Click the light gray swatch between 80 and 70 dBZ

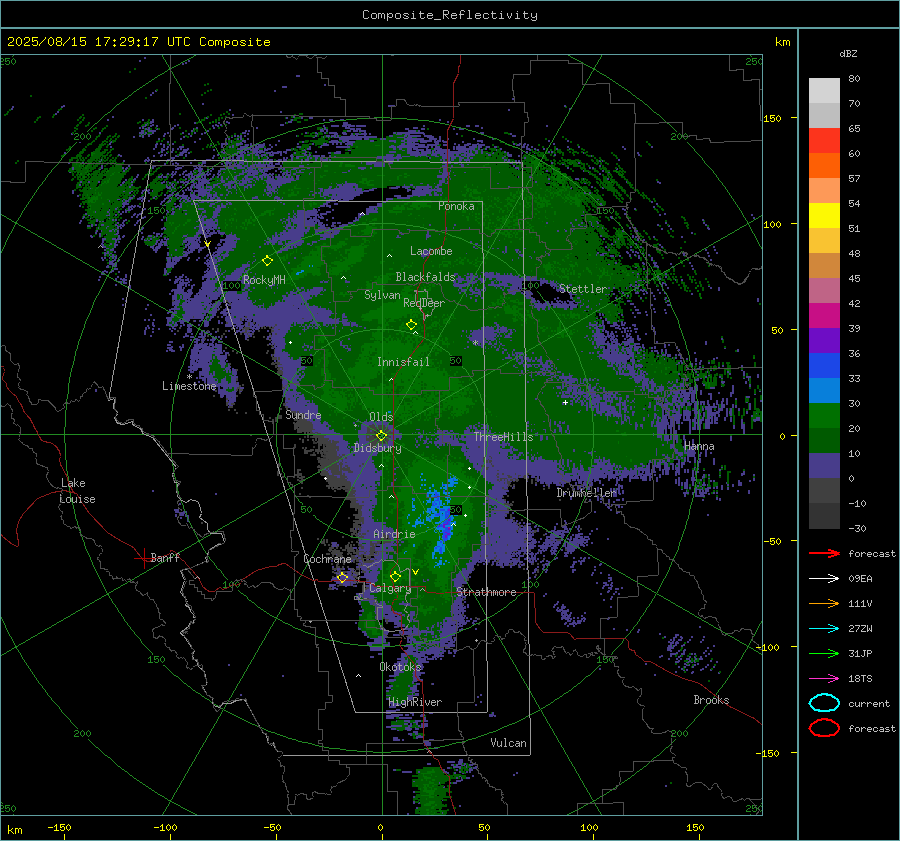coord(824,91)
